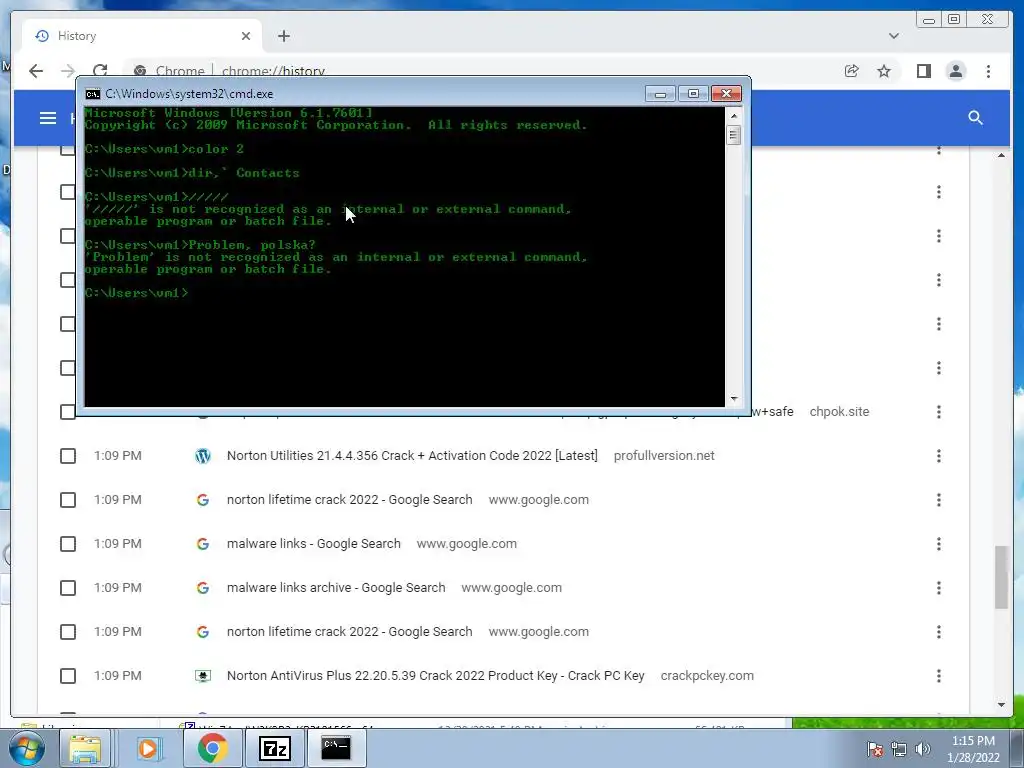Viewport: 1024px width, 768px height.
Task: Click Chrome back navigation arrow
Action: point(36,71)
